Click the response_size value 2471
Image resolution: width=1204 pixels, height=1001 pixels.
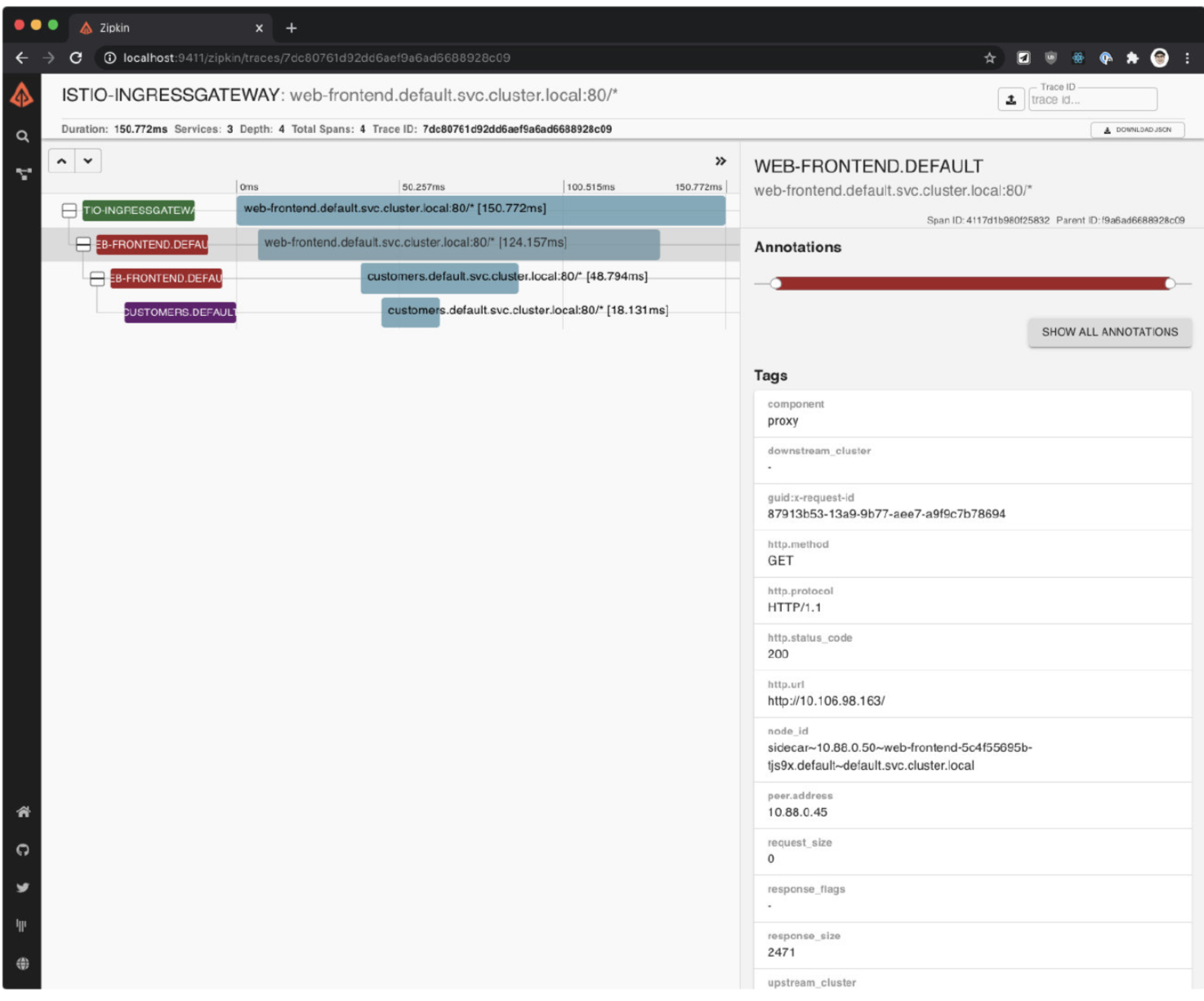click(781, 952)
